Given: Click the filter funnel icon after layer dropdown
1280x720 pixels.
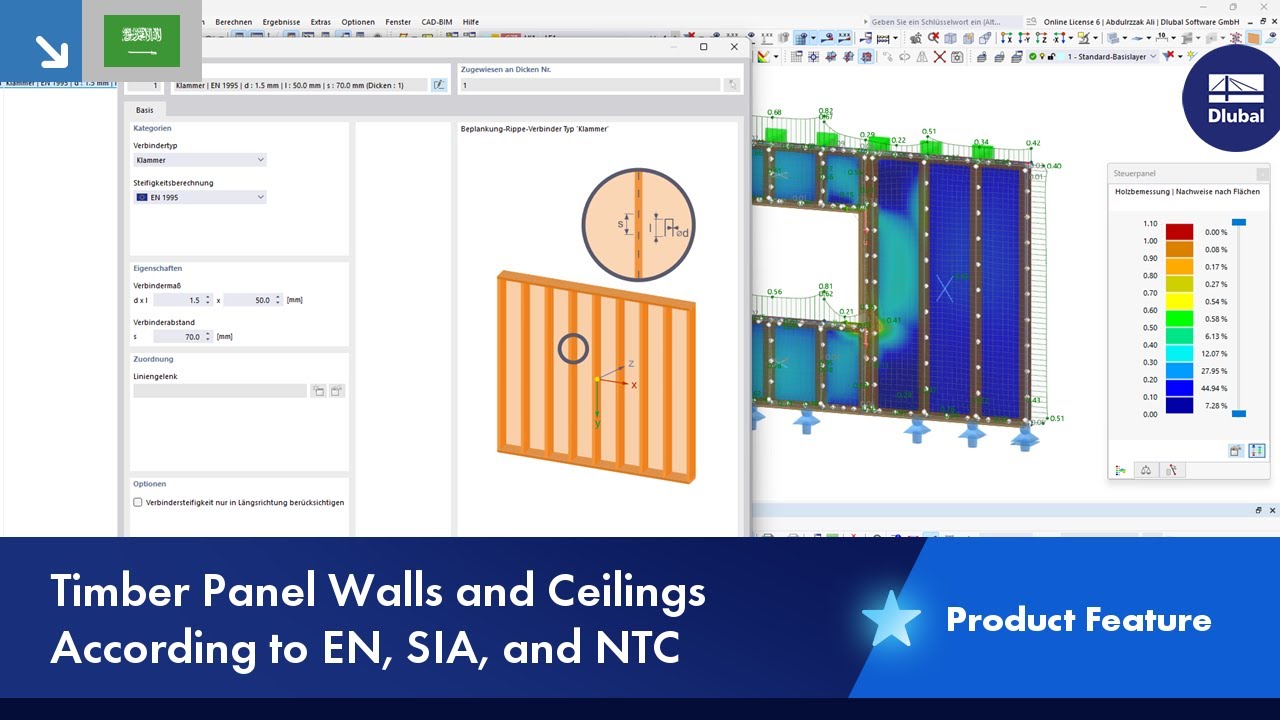Looking at the screenshot, I should point(1169,57).
